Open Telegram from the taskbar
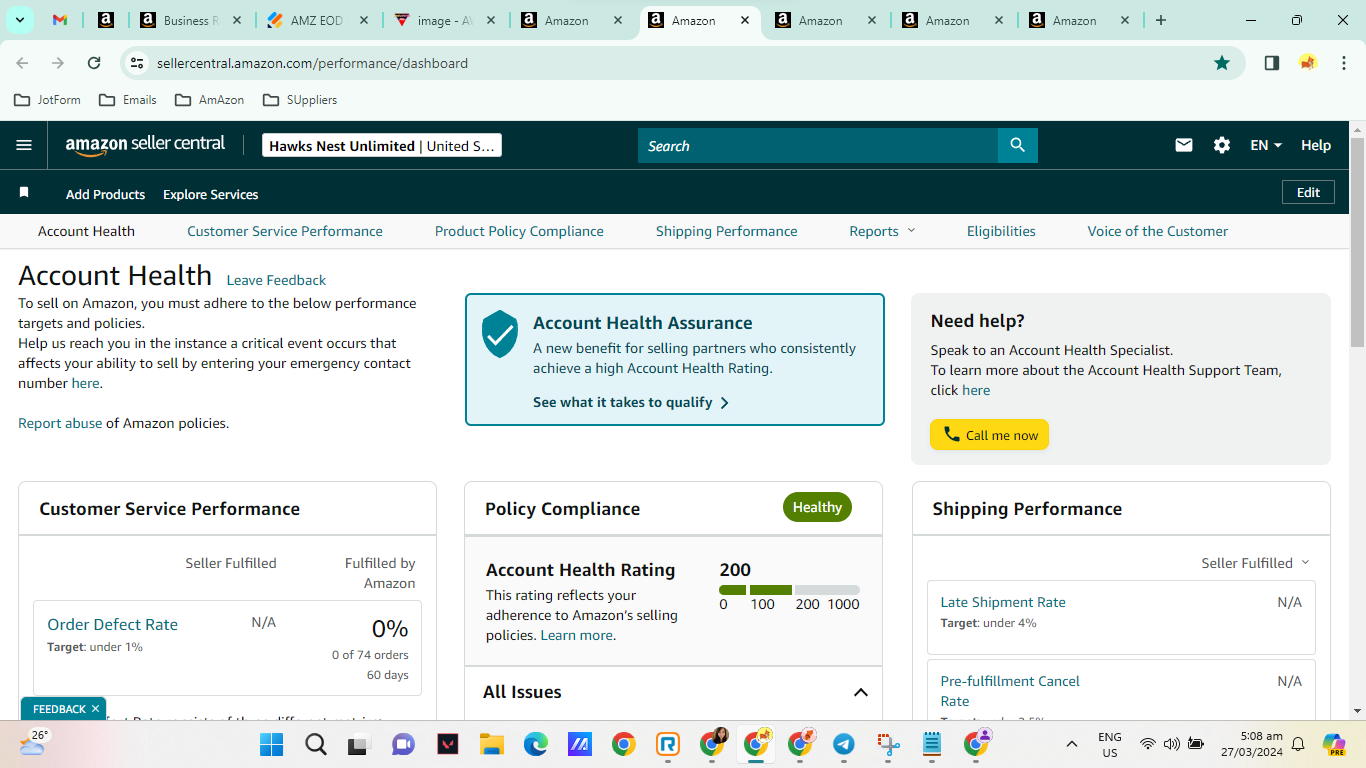The width and height of the screenshot is (1366, 768). coord(843,744)
